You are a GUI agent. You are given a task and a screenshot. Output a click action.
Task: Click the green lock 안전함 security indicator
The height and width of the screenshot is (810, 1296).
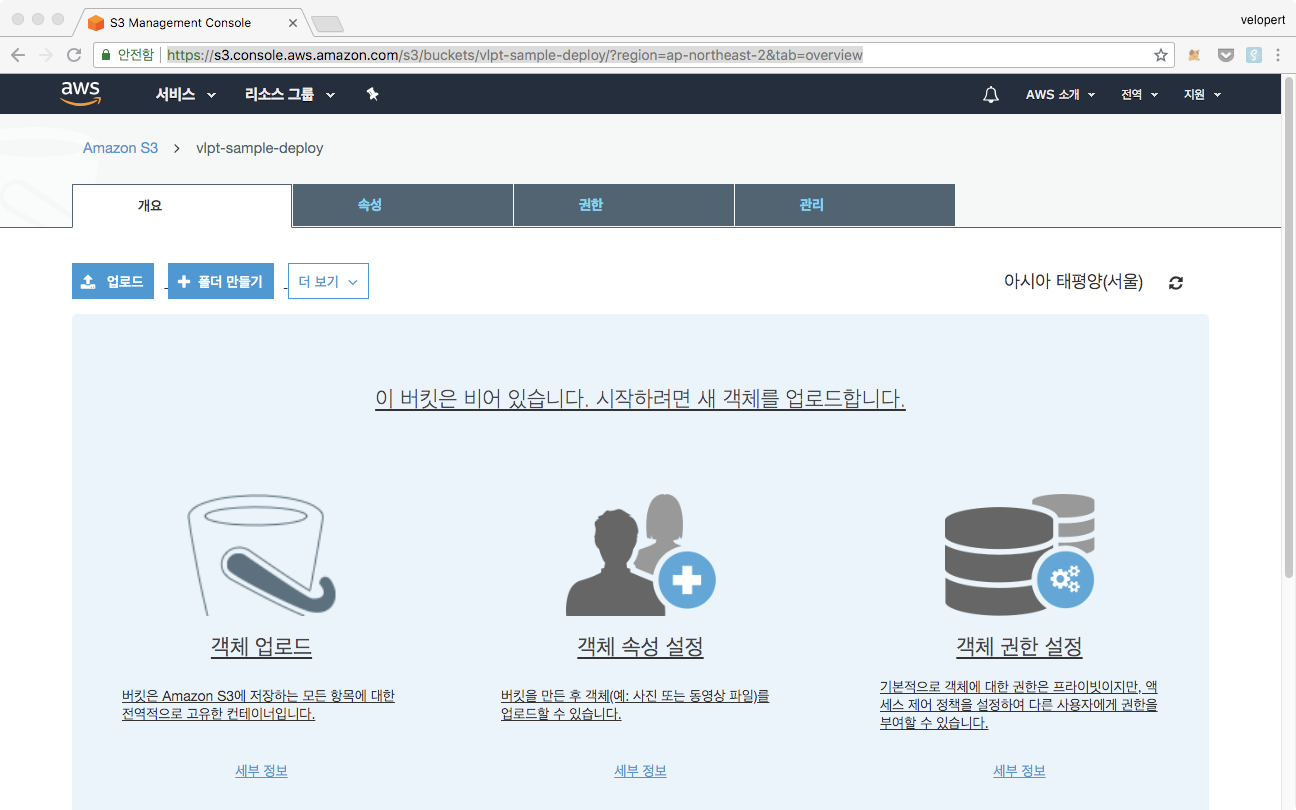128,55
